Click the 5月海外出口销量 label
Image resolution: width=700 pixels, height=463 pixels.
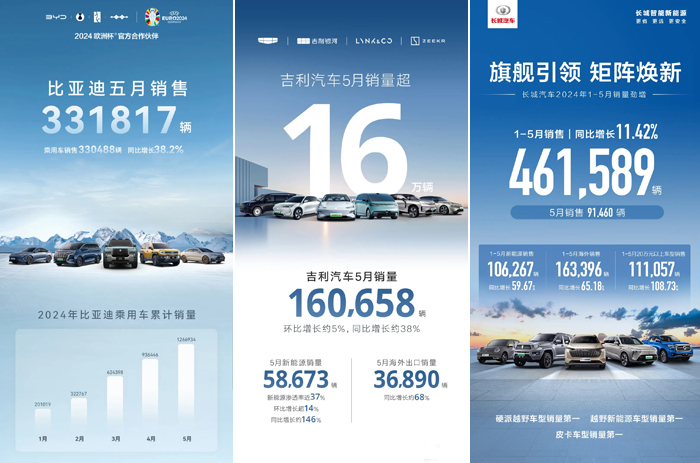pos(406,363)
